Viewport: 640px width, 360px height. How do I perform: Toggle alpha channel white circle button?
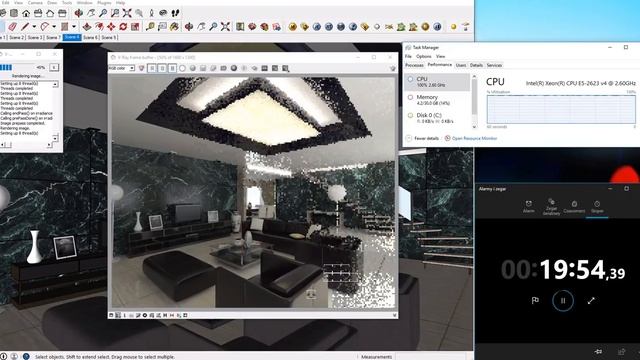tap(182, 68)
